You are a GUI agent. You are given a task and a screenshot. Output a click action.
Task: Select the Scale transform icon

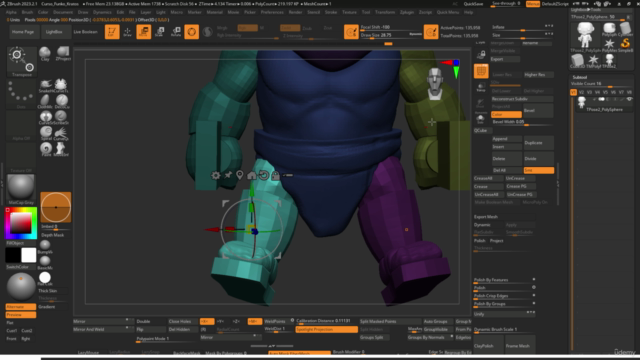coord(160,32)
